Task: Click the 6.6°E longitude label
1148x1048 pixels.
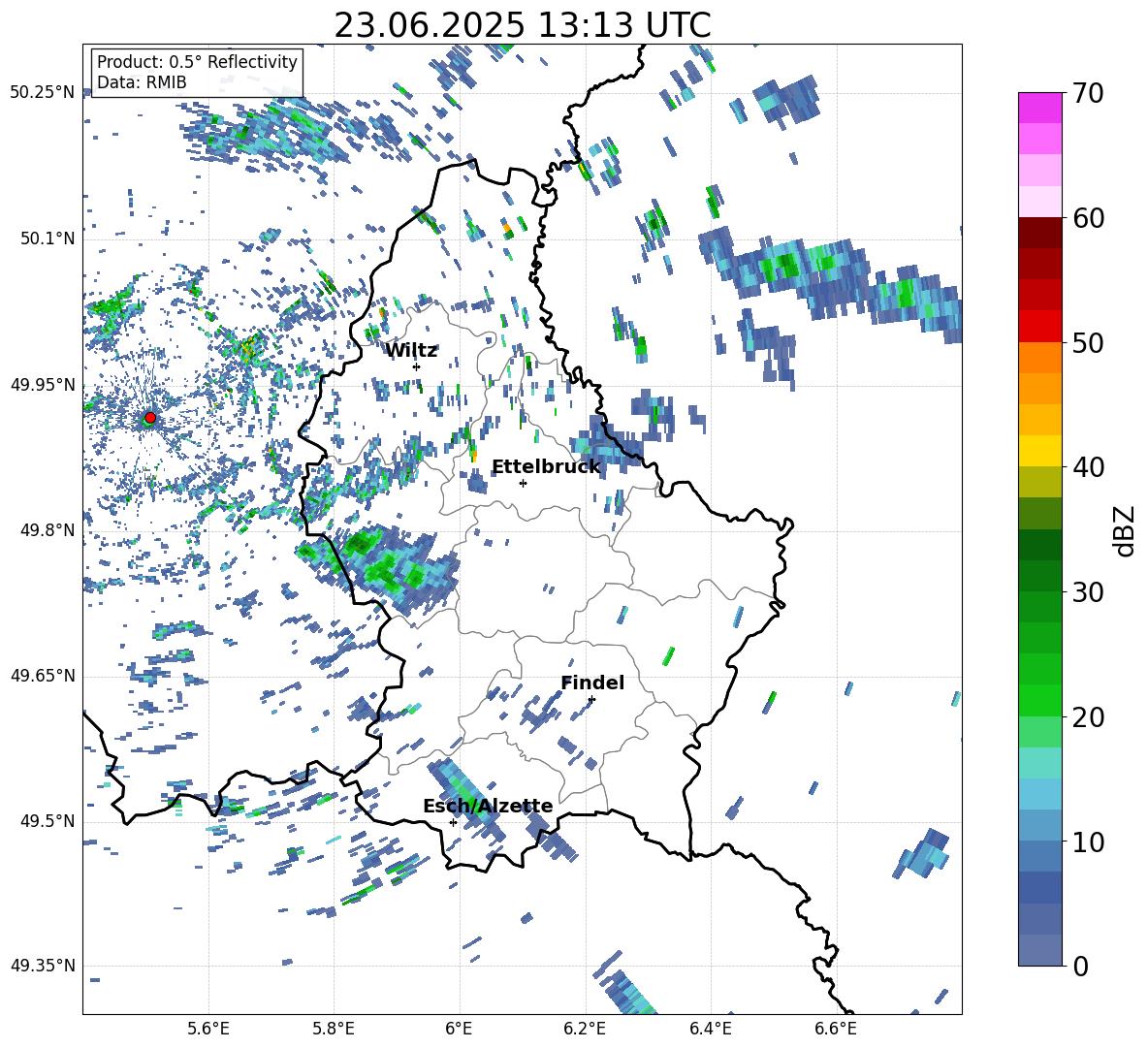Action: [836, 1029]
